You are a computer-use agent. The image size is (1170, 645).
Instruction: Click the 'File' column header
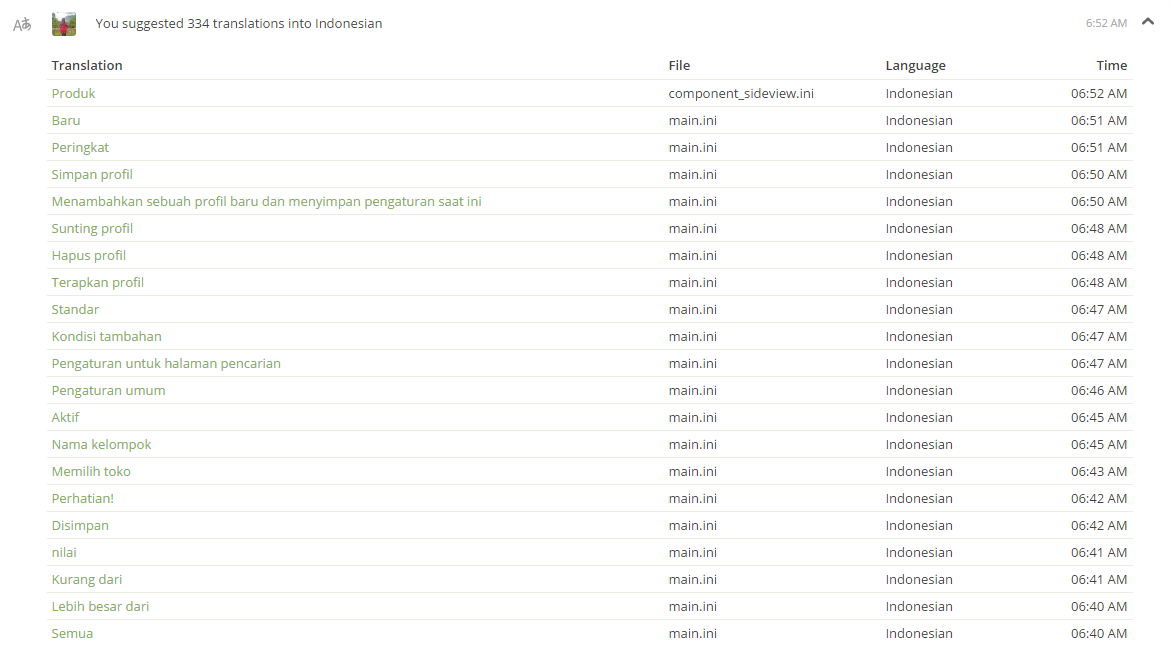click(x=679, y=65)
